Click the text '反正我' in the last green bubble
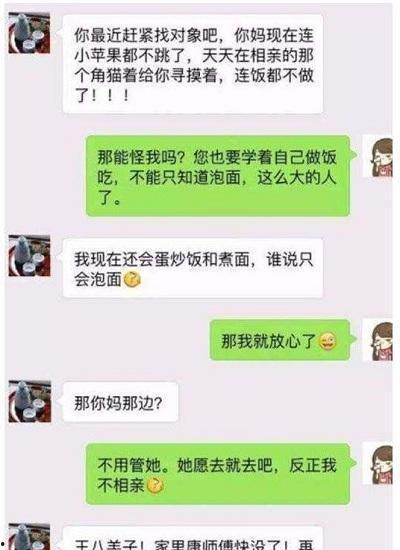Screen dimensions: 400x550 tap(313, 465)
